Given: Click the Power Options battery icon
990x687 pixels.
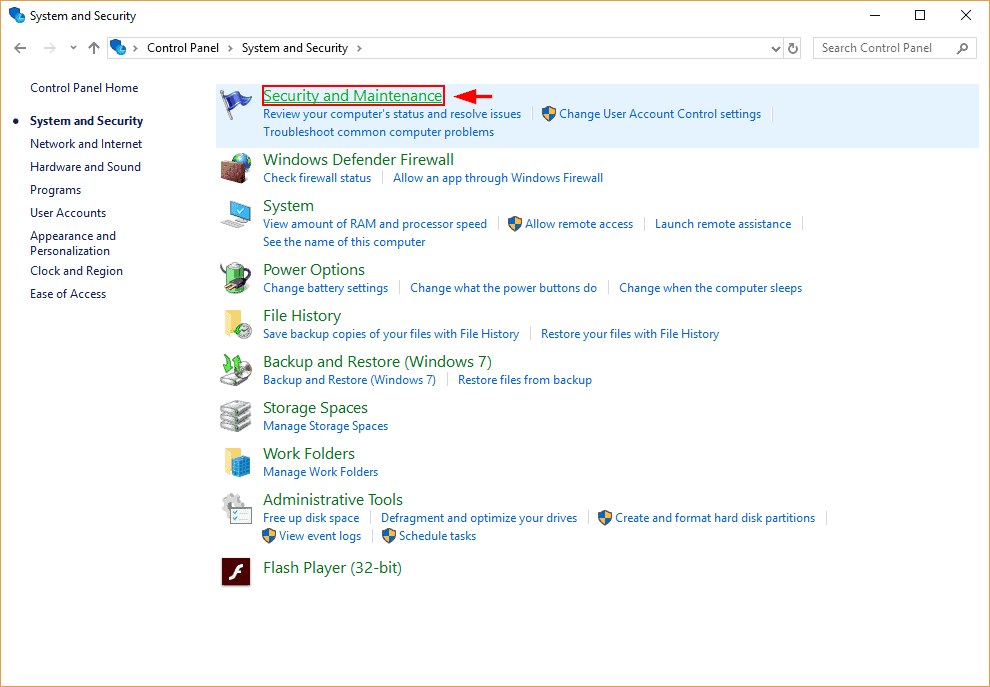Looking at the screenshot, I should point(236,278).
